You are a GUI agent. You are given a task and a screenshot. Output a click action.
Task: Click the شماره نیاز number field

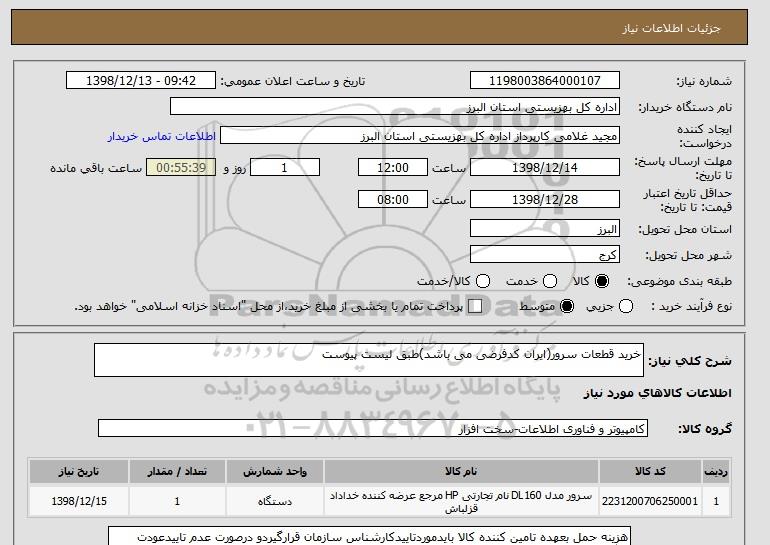tap(545, 81)
